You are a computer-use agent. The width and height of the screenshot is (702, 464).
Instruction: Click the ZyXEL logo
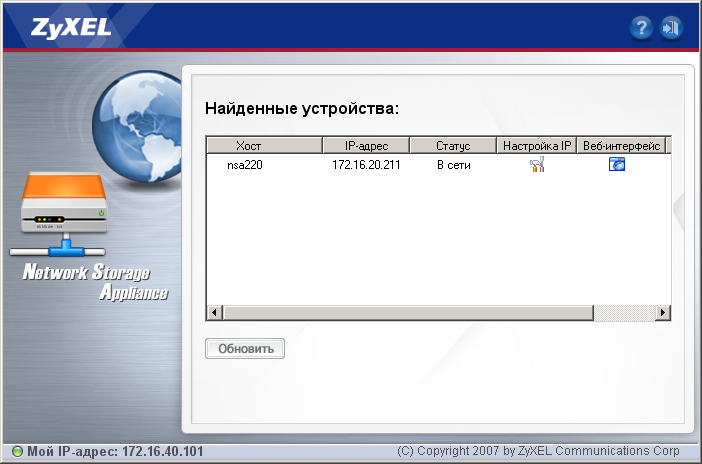(x=71, y=28)
